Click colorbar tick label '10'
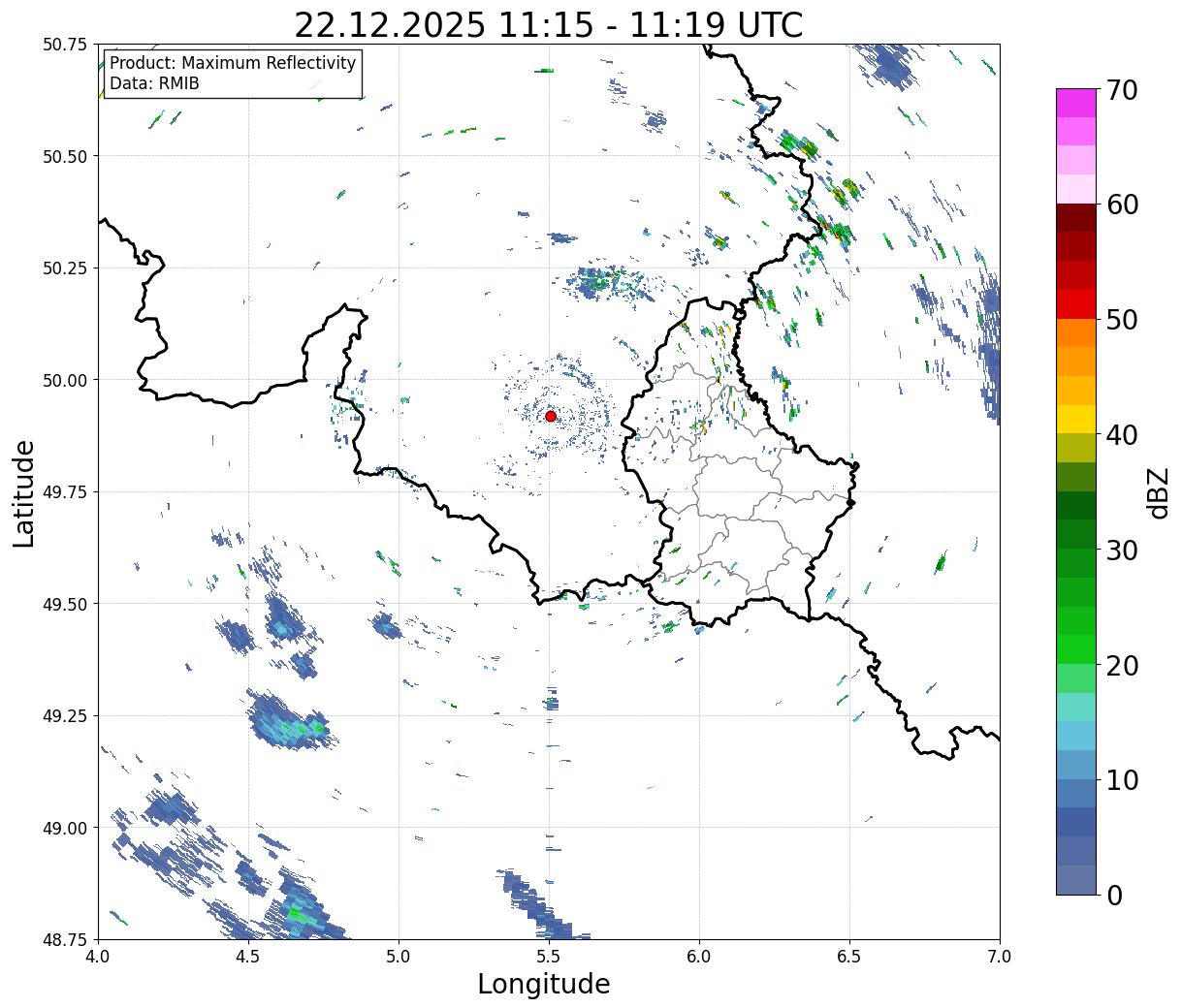This screenshot has width=1182, height=1008. (x=1122, y=780)
